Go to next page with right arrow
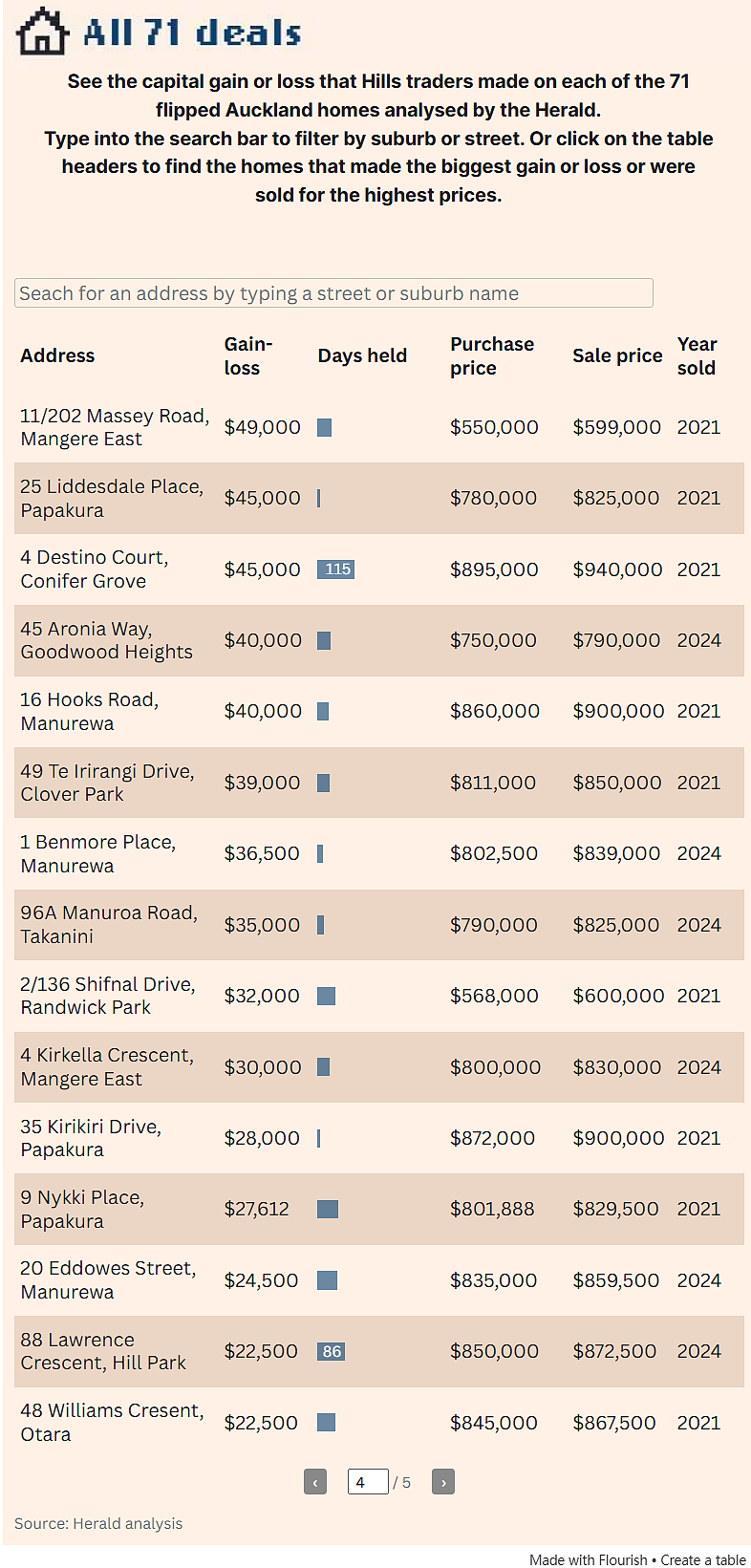This screenshot has height=1568, width=751. point(443,1482)
